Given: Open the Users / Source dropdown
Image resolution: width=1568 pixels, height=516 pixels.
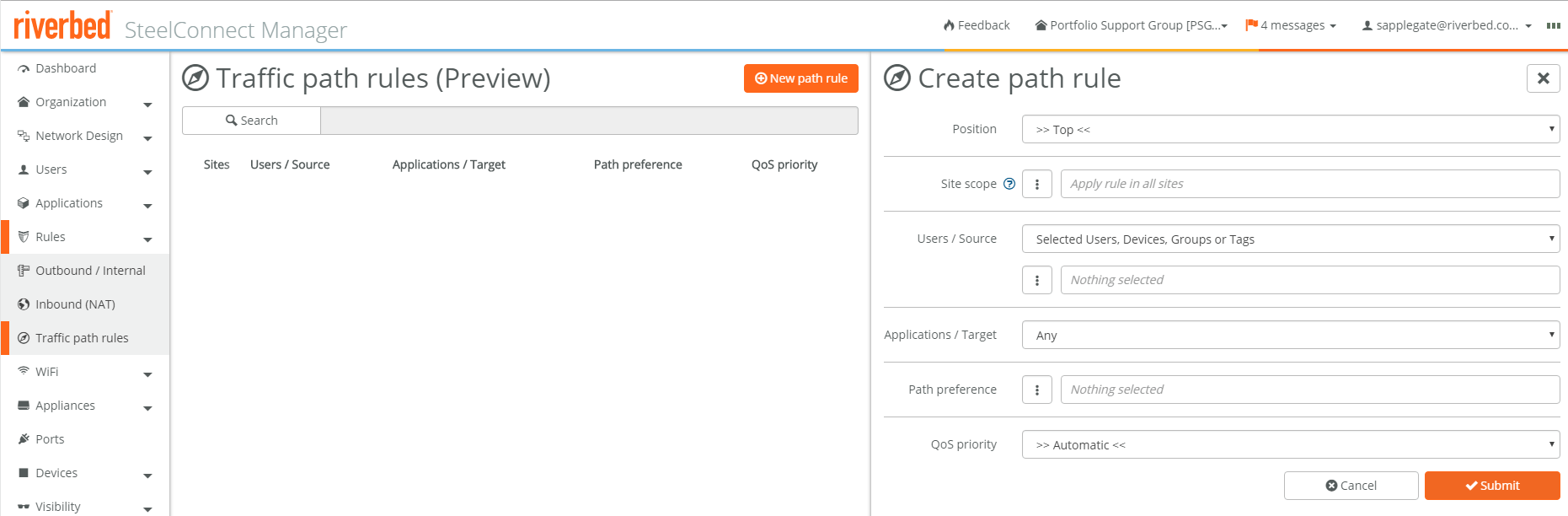Looking at the screenshot, I should (x=1291, y=239).
